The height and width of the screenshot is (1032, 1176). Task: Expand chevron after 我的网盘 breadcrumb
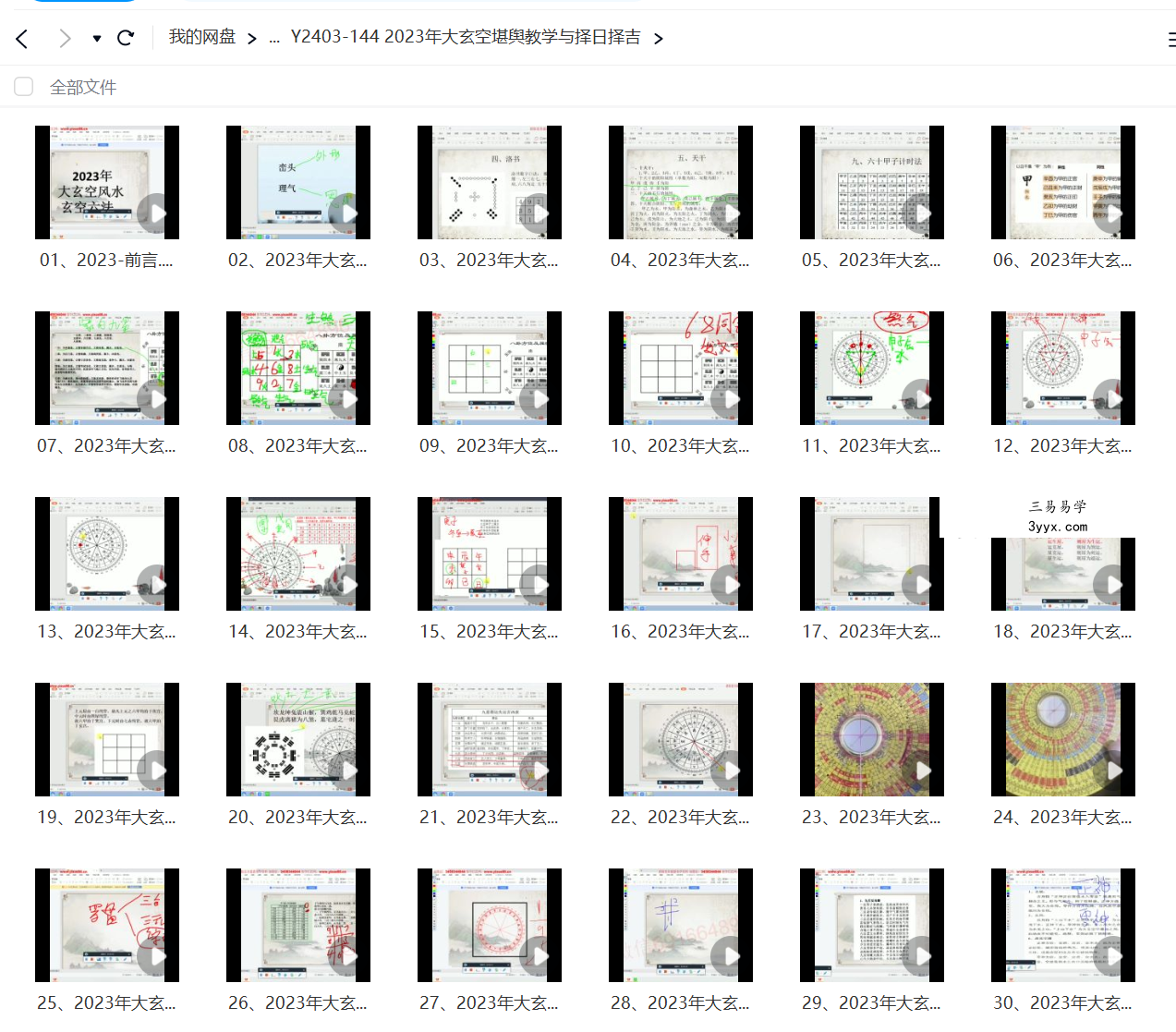[251, 38]
